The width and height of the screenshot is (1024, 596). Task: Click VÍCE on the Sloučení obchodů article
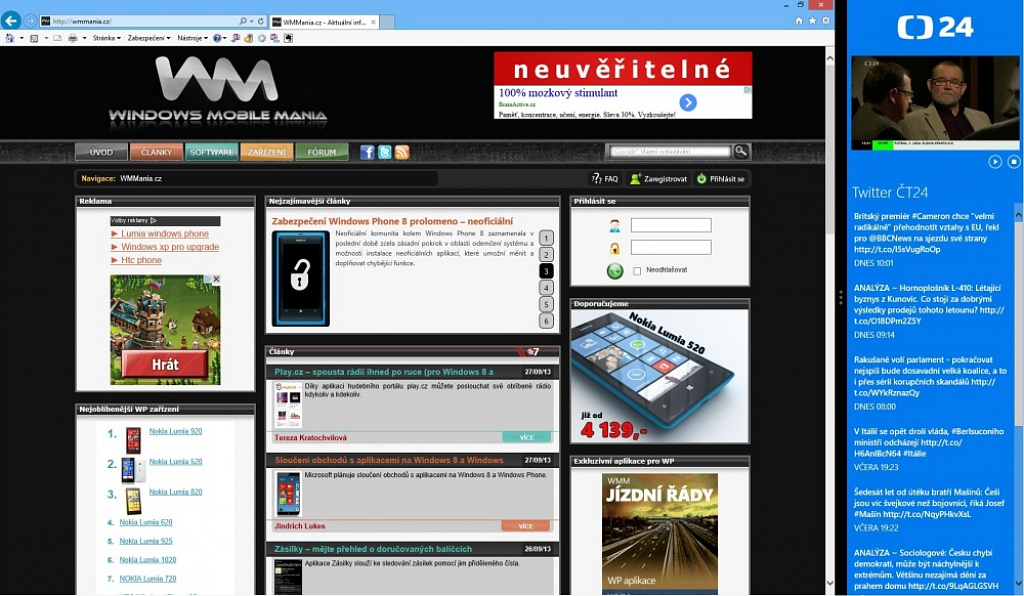coord(526,526)
